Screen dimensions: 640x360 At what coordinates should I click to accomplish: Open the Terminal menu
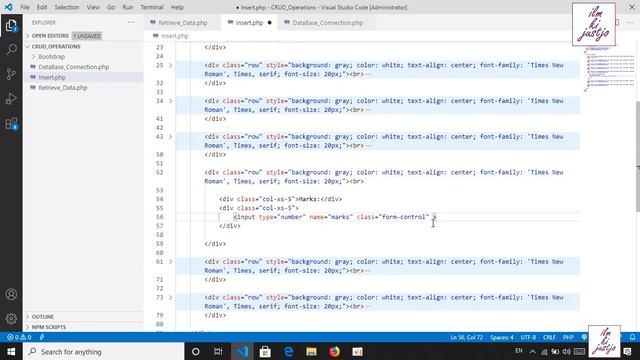click(152, 7)
